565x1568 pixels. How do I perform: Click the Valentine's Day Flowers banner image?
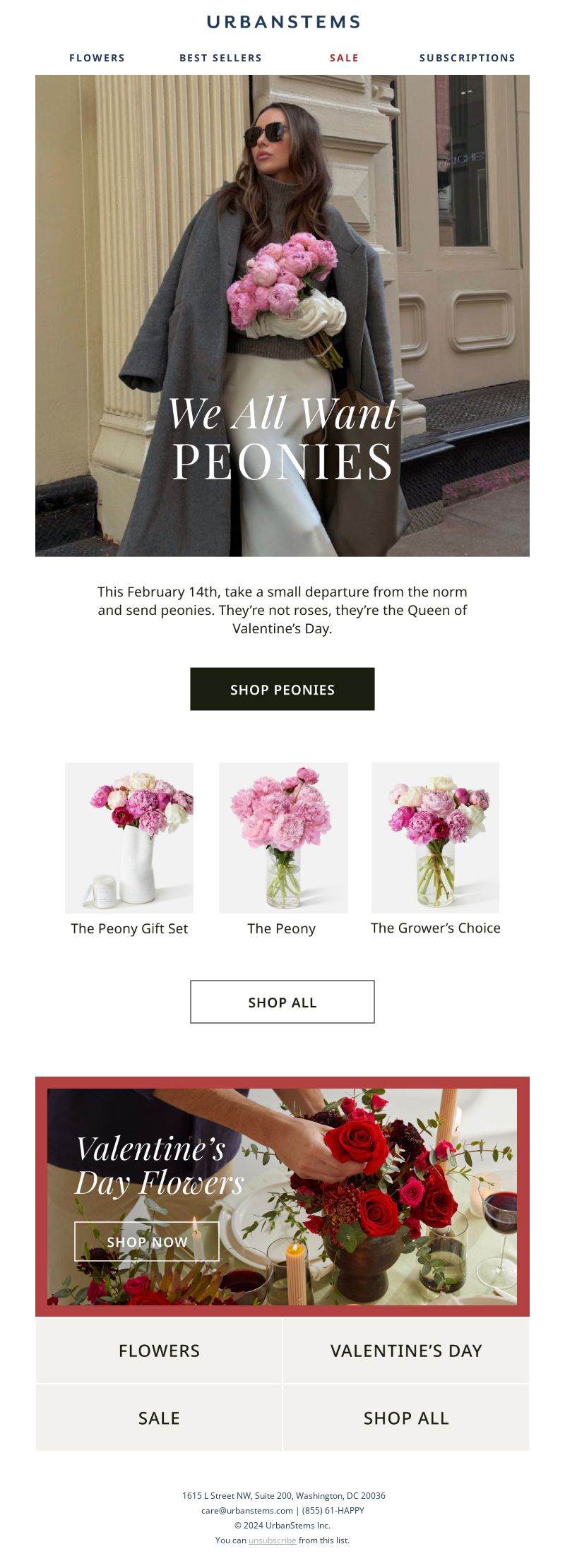(x=282, y=1197)
